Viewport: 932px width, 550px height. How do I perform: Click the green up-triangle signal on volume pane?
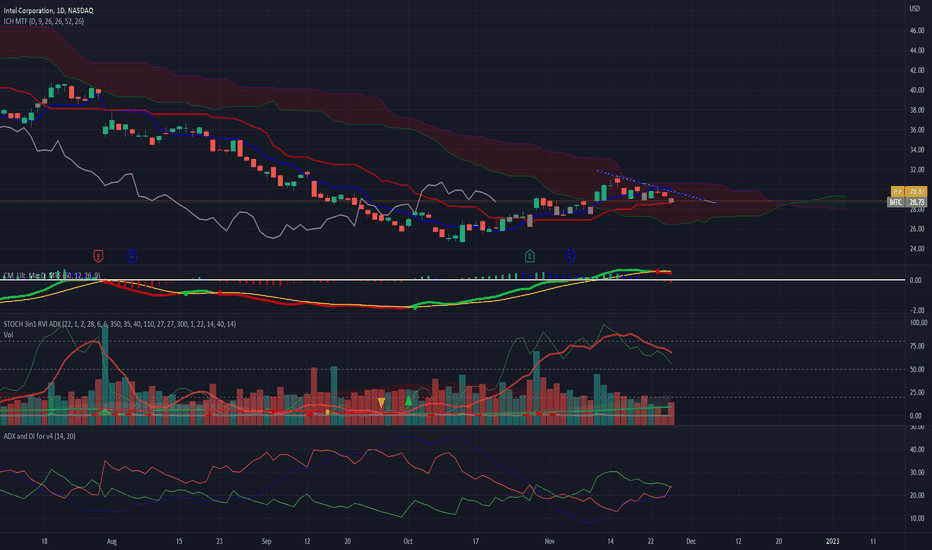(x=408, y=400)
